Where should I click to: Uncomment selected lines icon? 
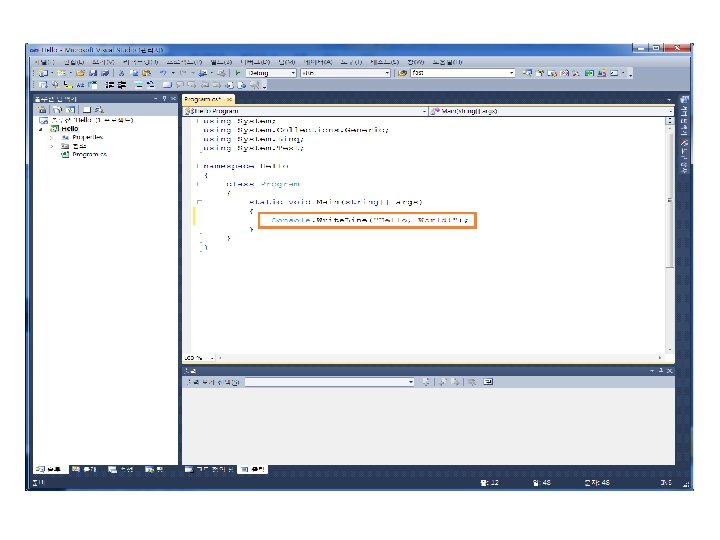tap(150, 85)
